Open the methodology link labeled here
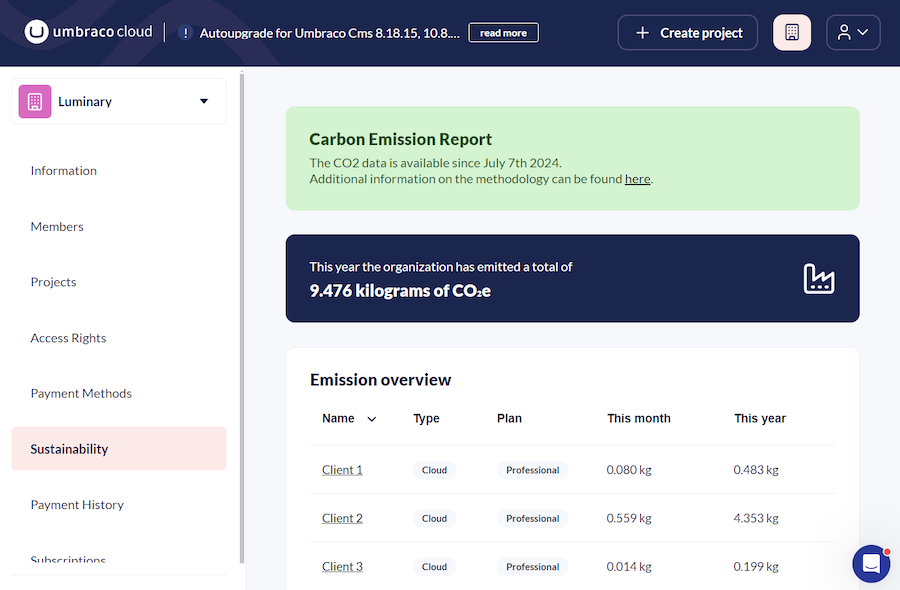Screen dimensions: 900x590 (x=637, y=178)
